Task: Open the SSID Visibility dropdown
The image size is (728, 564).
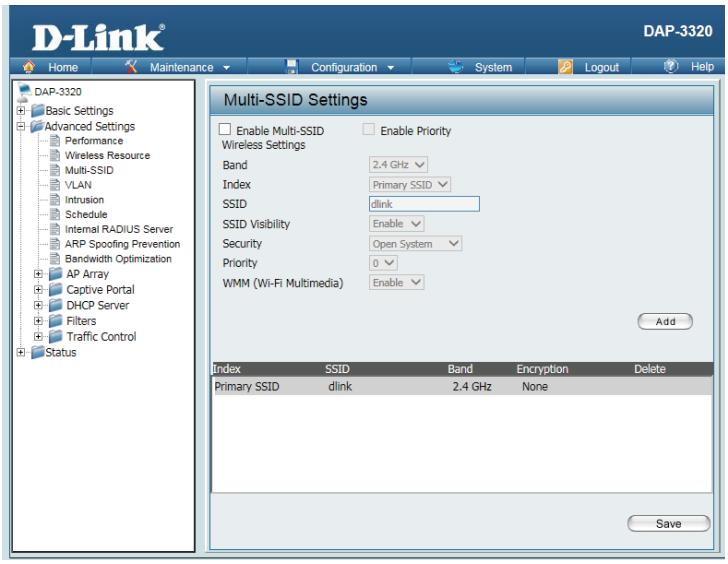Action: [397, 224]
